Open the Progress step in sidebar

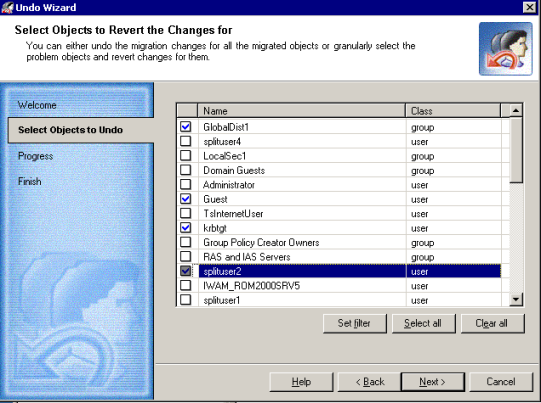[x=36, y=156]
